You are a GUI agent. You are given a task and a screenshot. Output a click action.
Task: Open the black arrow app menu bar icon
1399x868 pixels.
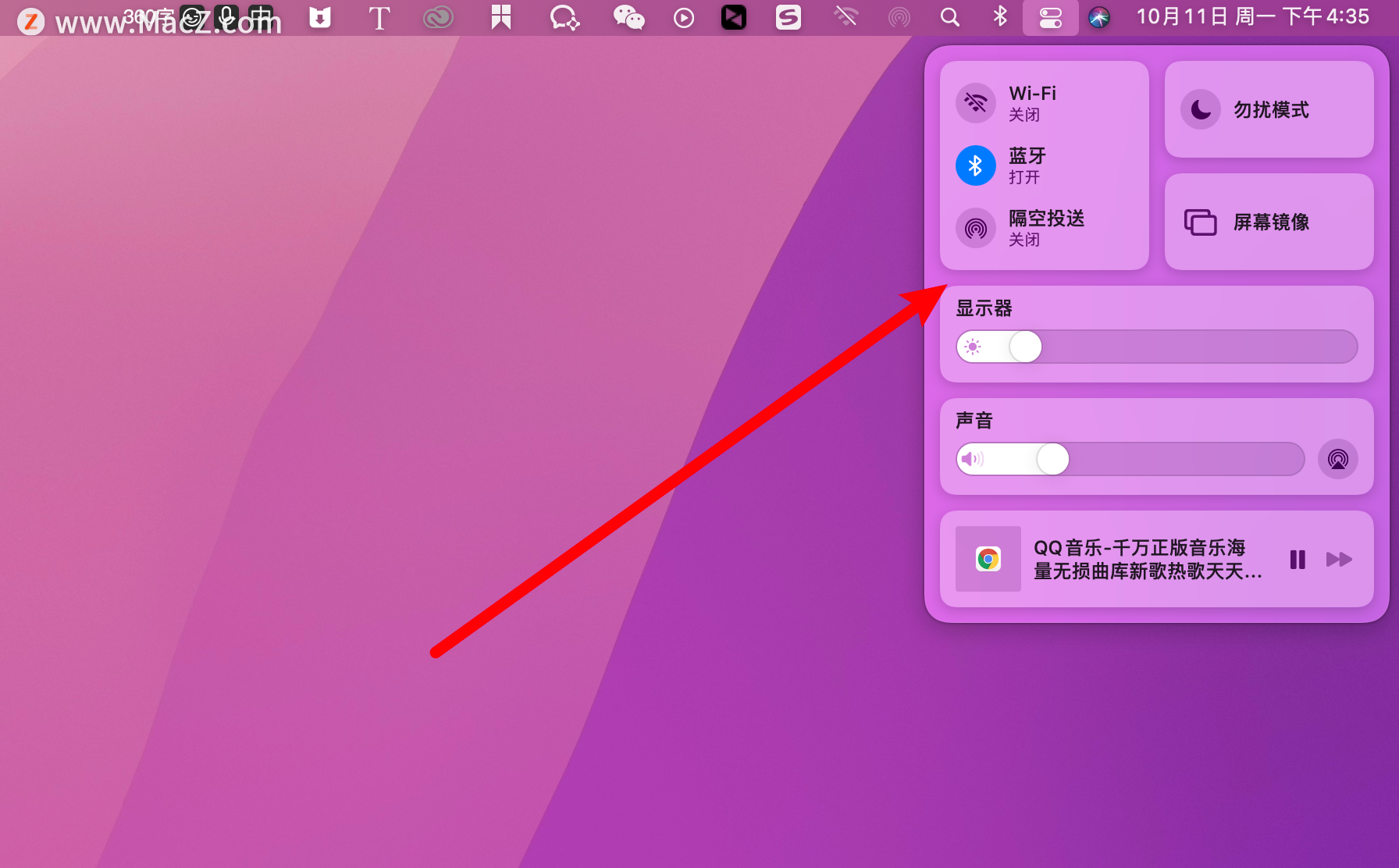click(734, 17)
